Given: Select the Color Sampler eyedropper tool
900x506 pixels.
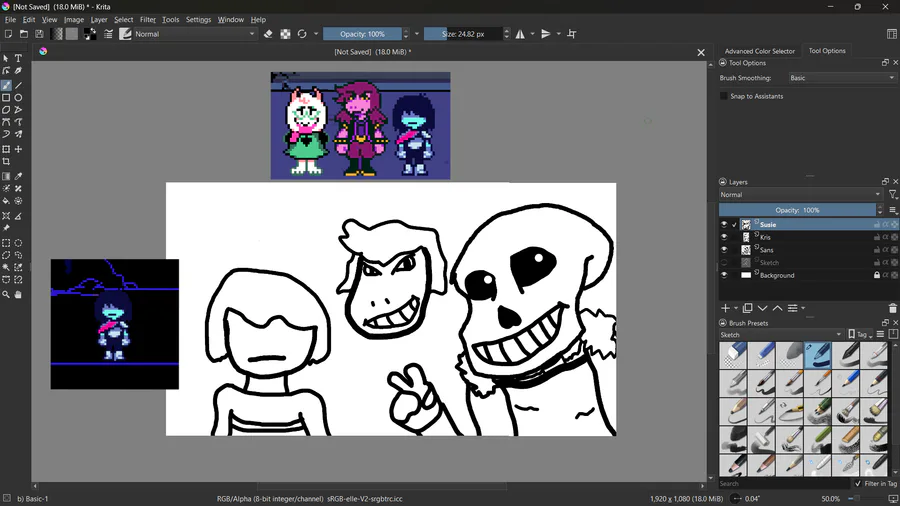Looking at the screenshot, I should 18,176.
